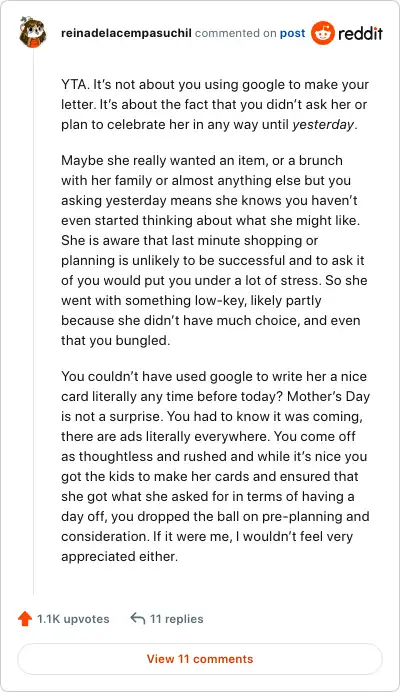Click the 1.1K upvotes count
This screenshot has width=400, height=692.
point(73,619)
